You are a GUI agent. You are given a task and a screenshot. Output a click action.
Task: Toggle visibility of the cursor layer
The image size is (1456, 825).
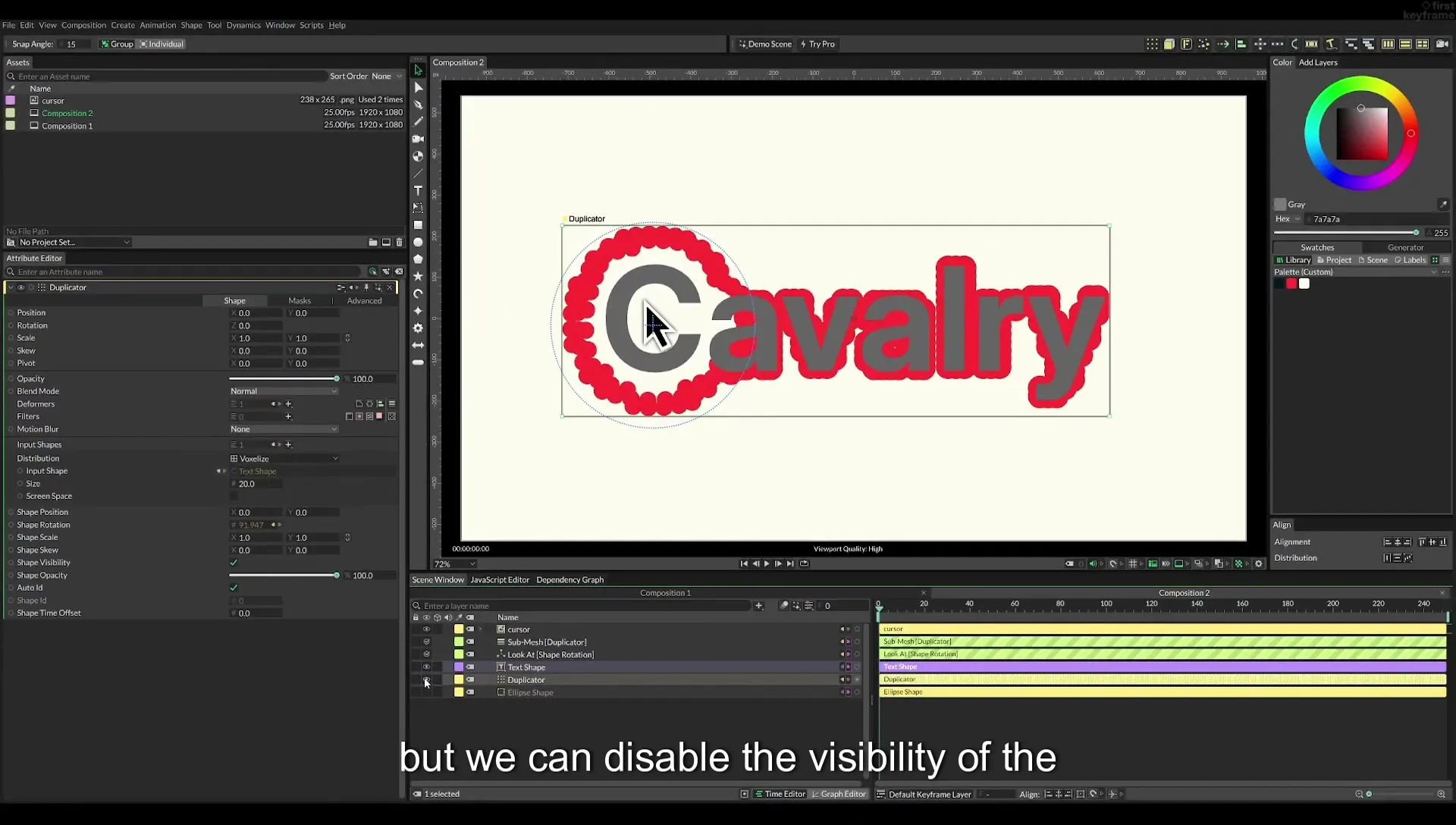click(x=426, y=629)
